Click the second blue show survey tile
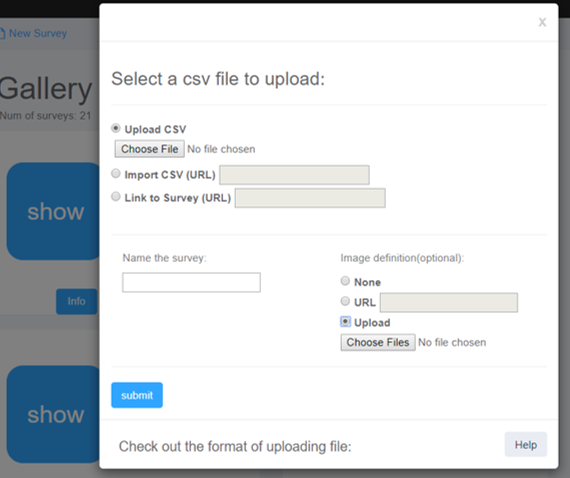The image size is (570, 478). pos(53,414)
